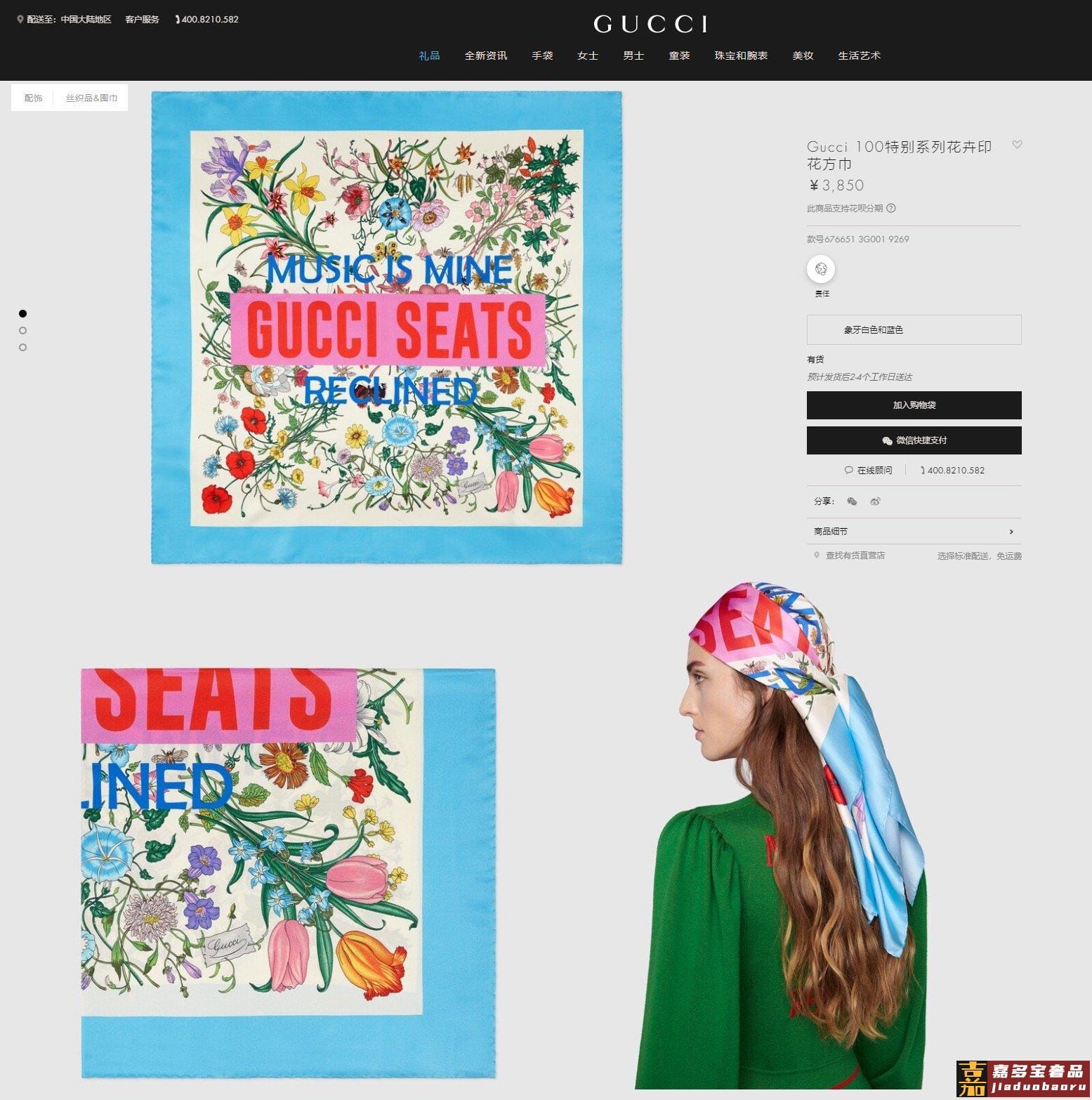Image resolution: width=1092 pixels, height=1100 pixels.
Task: Open the model wearing headscarf image
Action: pos(782,836)
